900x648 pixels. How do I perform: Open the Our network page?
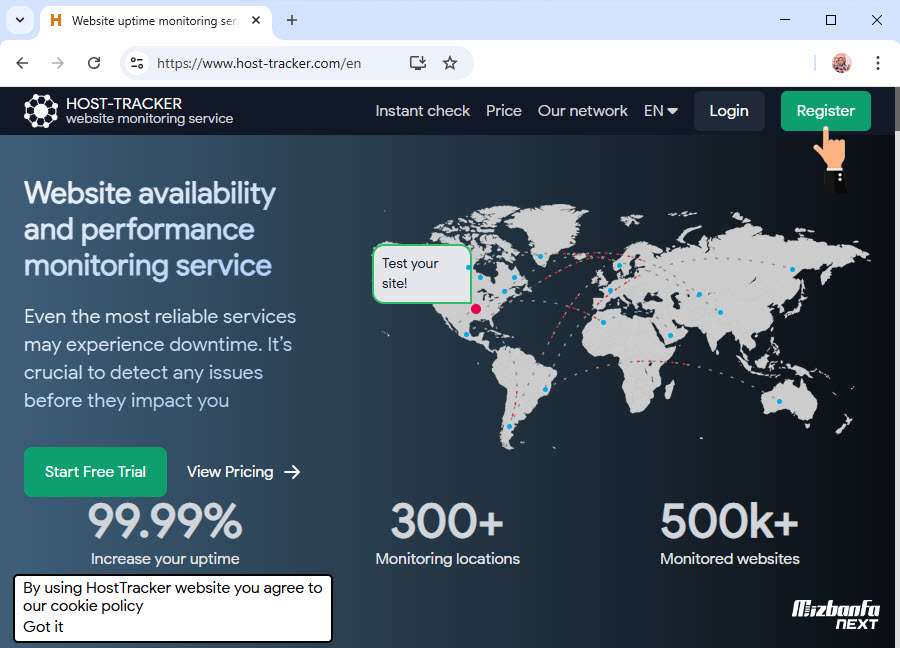(583, 111)
